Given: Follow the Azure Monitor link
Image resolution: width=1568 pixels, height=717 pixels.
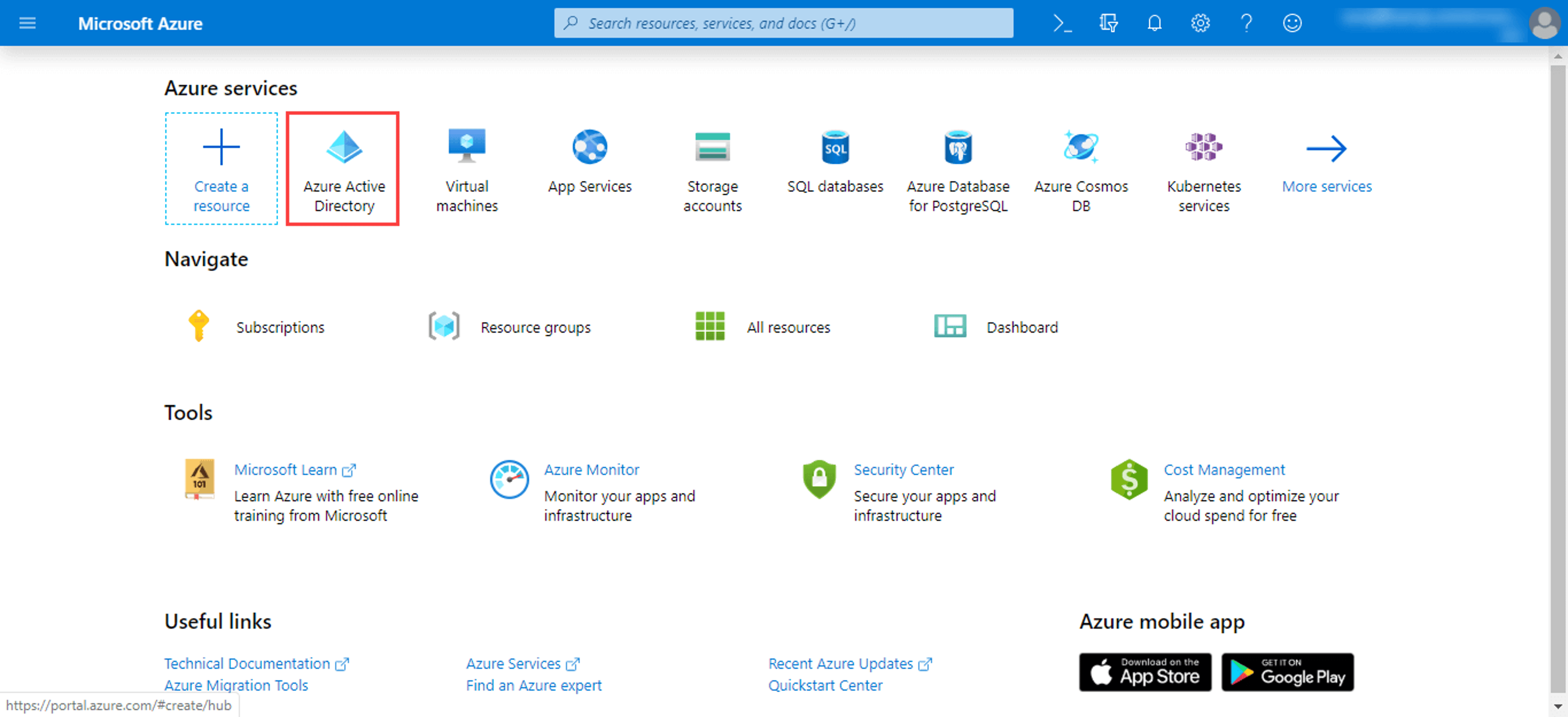Looking at the screenshot, I should [x=591, y=470].
